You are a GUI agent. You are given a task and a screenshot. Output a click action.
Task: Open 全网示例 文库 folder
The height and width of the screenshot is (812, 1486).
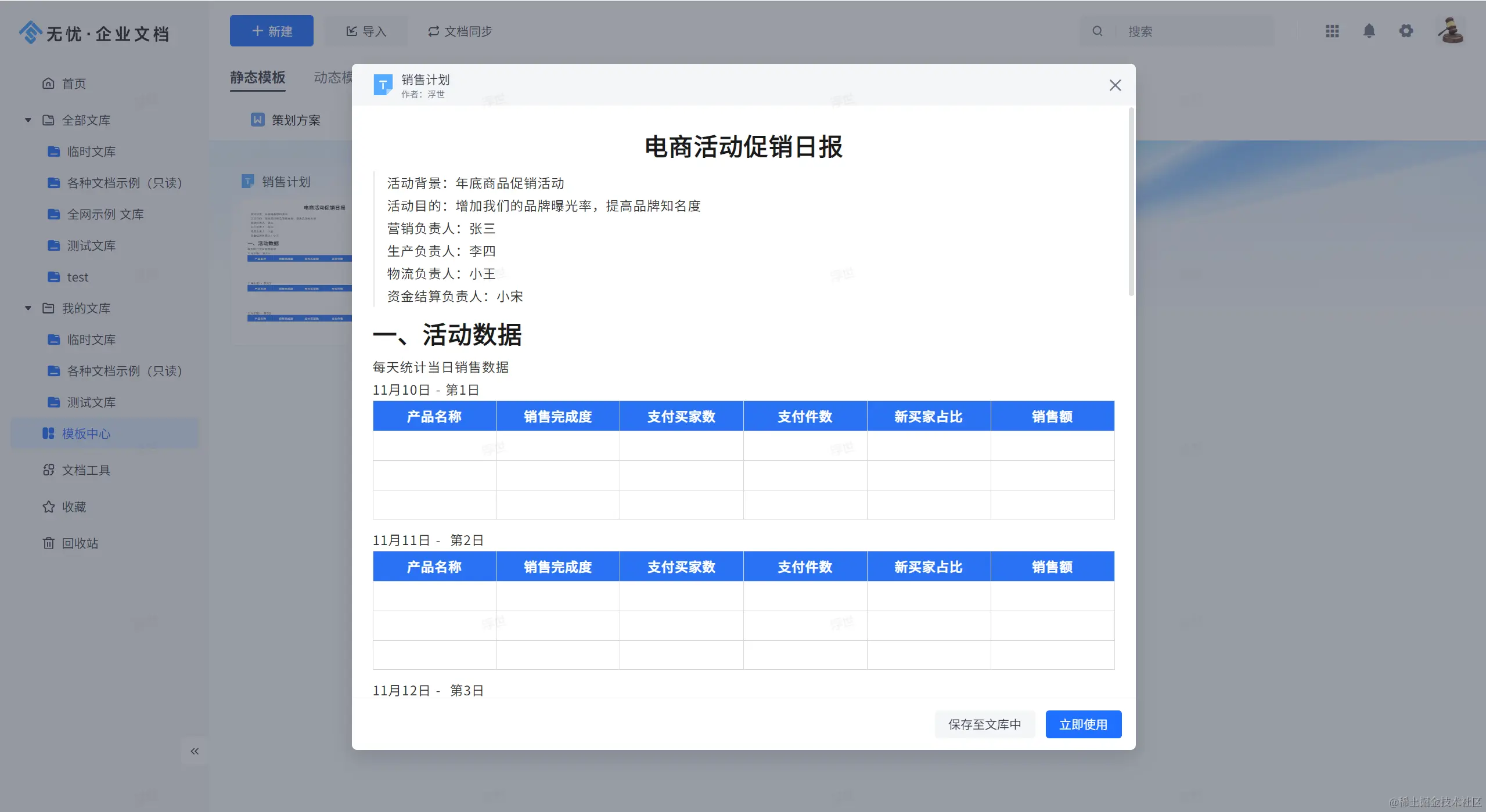[x=105, y=214]
